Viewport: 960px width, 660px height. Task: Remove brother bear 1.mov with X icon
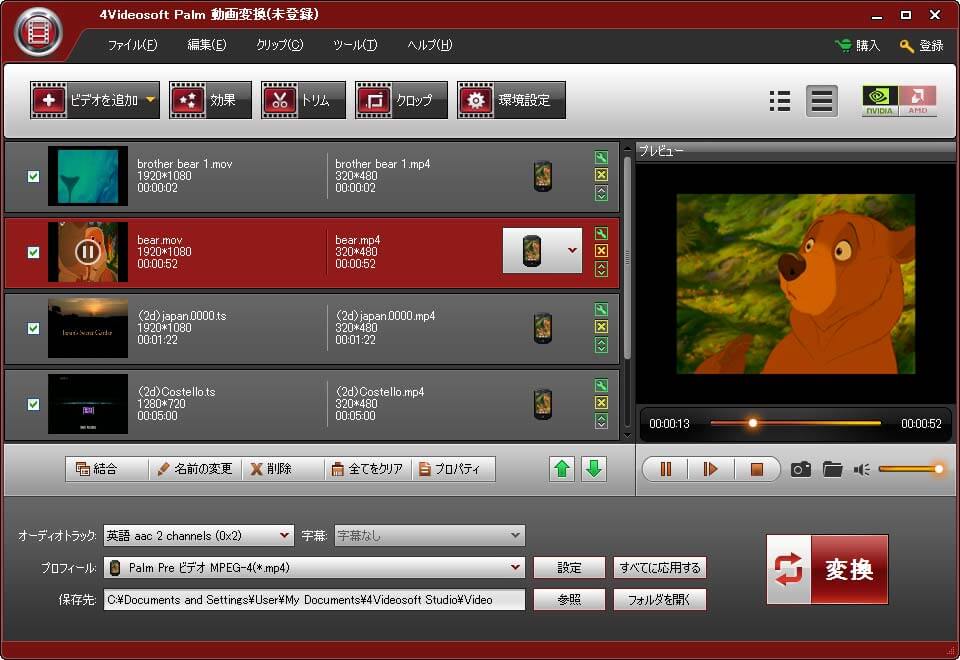(x=601, y=175)
